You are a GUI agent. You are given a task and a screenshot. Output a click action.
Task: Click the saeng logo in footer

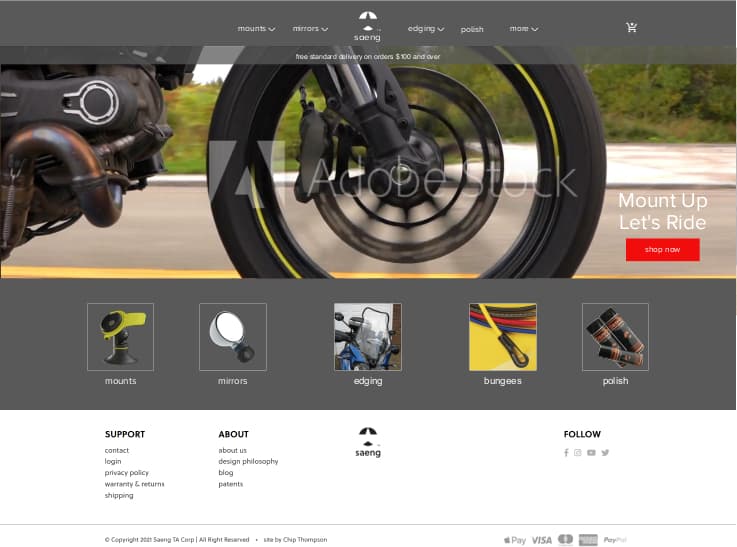[368, 442]
